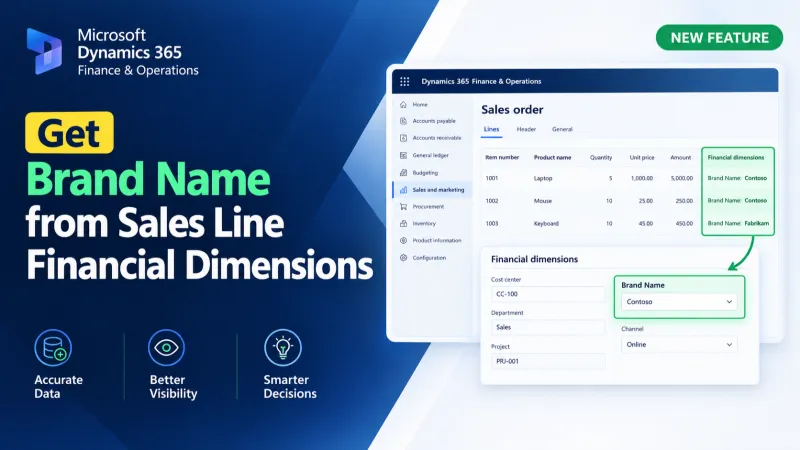Click the 45.00 unit price cell
The width and height of the screenshot is (800, 450).
(645, 223)
